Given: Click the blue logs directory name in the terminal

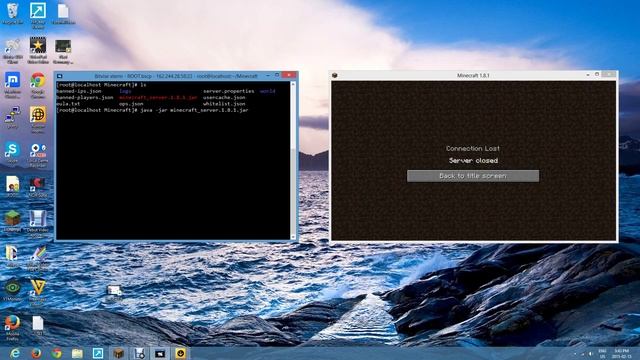Looking at the screenshot, I should tap(125, 91).
